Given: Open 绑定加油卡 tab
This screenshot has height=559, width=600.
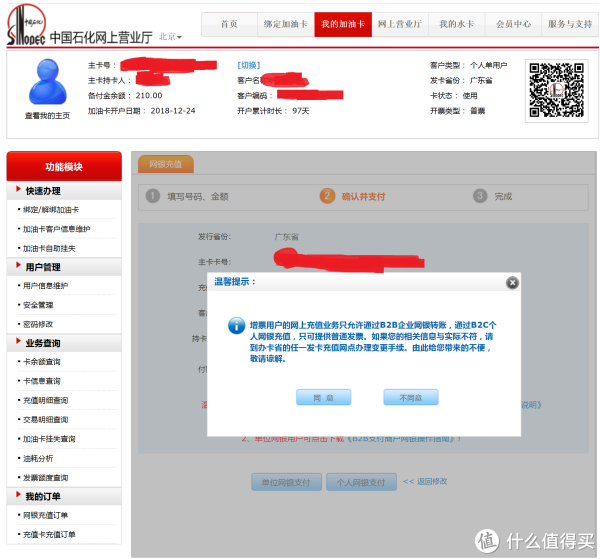Looking at the screenshot, I should [x=286, y=24].
